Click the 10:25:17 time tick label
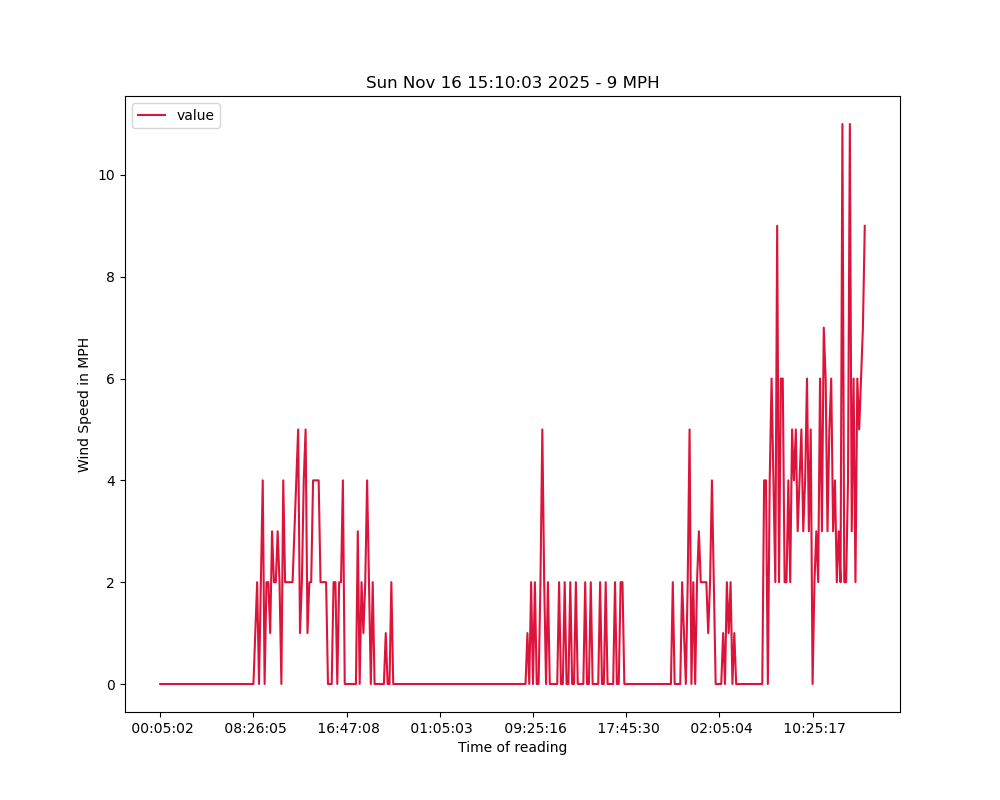 coord(813,728)
